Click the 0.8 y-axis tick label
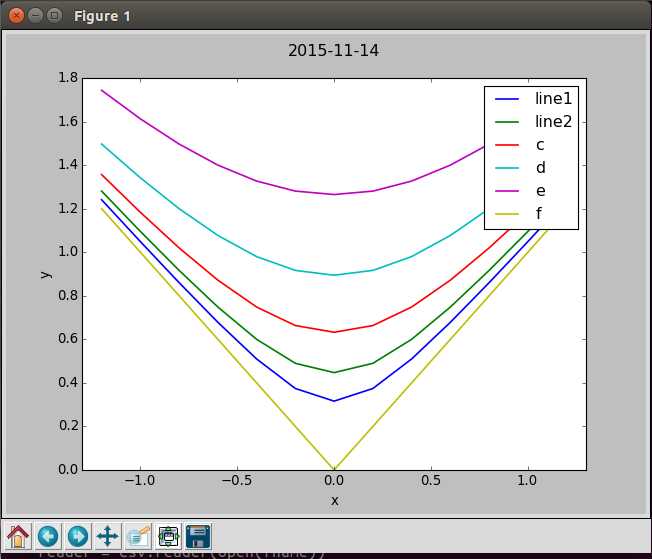 click(x=68, y=296)
